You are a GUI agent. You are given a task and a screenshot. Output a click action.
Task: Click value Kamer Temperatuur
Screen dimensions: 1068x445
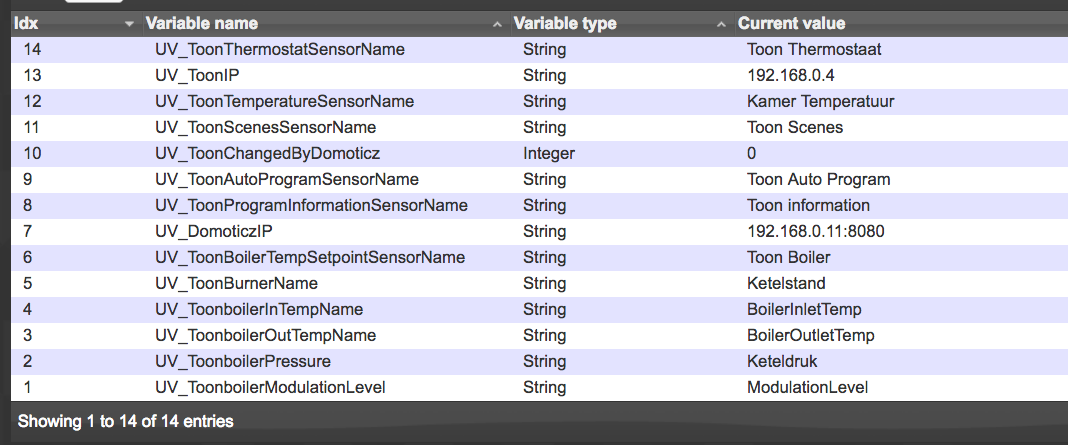pyautogui.click(x=821, y=102)
